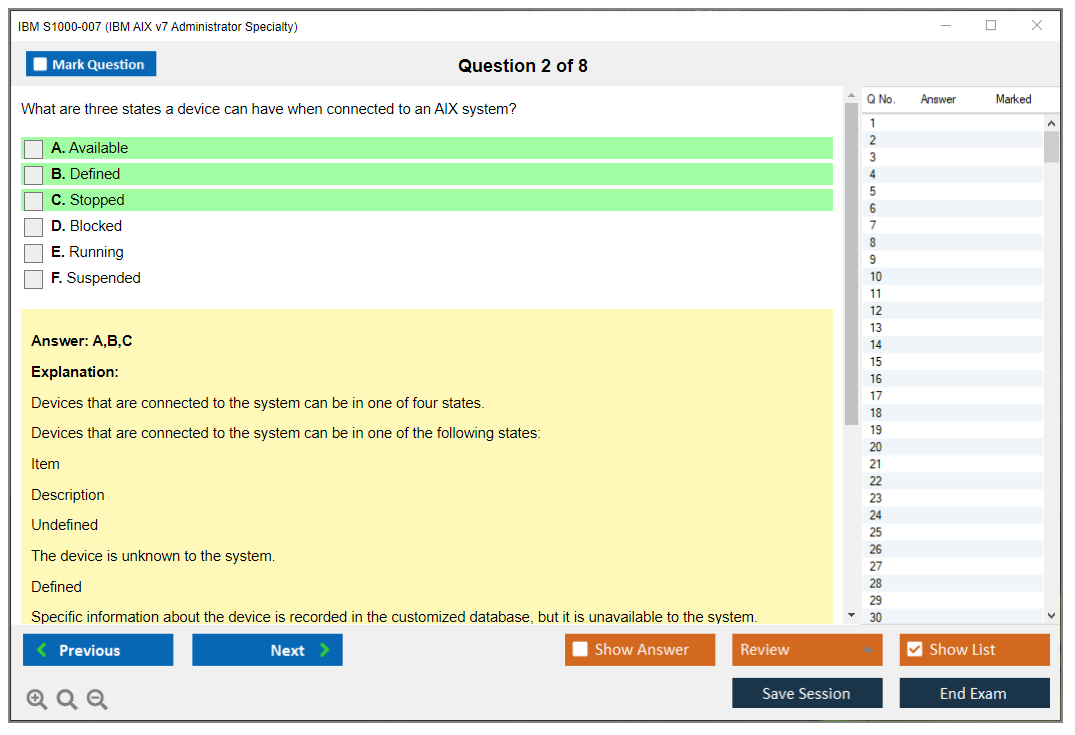The height and width of the screenshot is (735, 1075).
Task: Click the zoom in magnifier icon
Action: click(x=37, y=700)
